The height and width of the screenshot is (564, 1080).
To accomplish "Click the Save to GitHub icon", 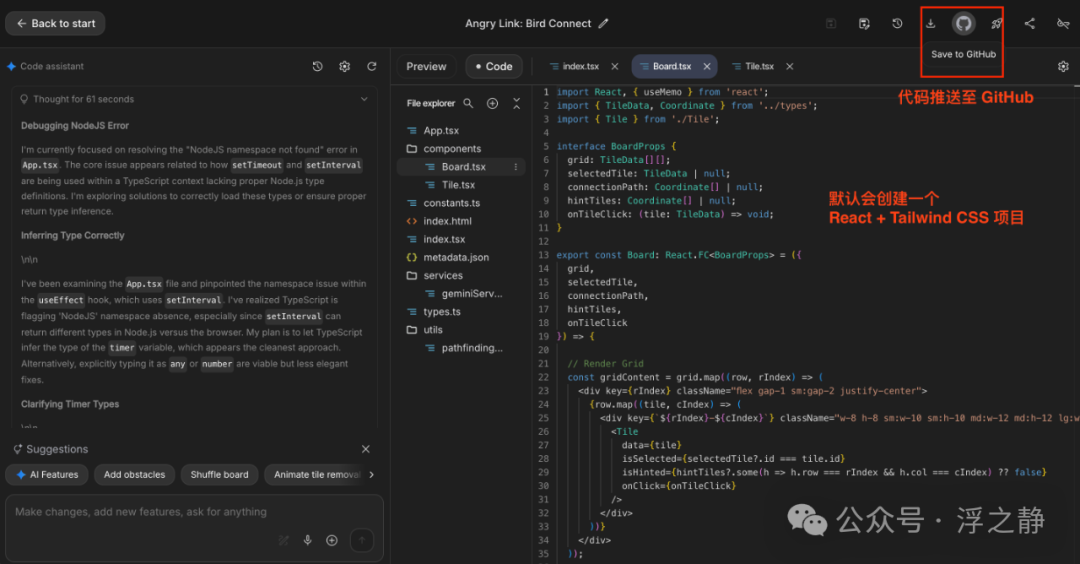I will pos(963,23).
